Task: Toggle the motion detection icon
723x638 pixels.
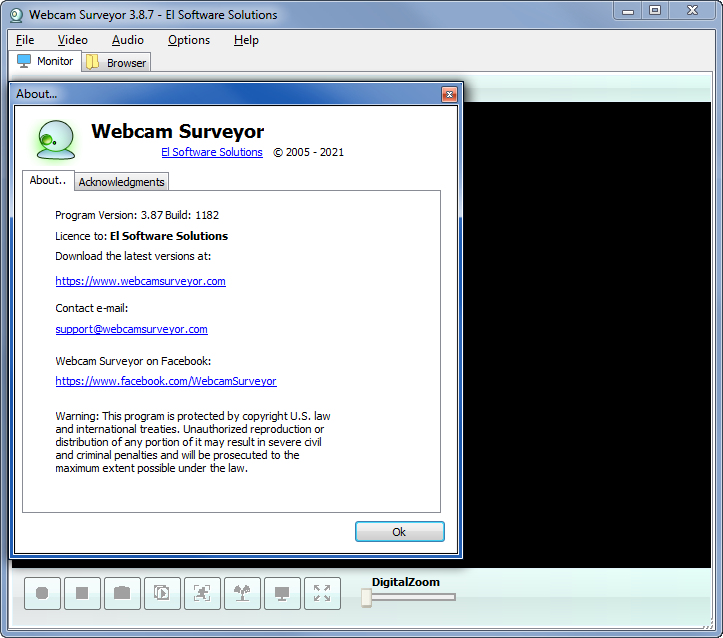Action: pyautogui.click(x=202, y=593)
